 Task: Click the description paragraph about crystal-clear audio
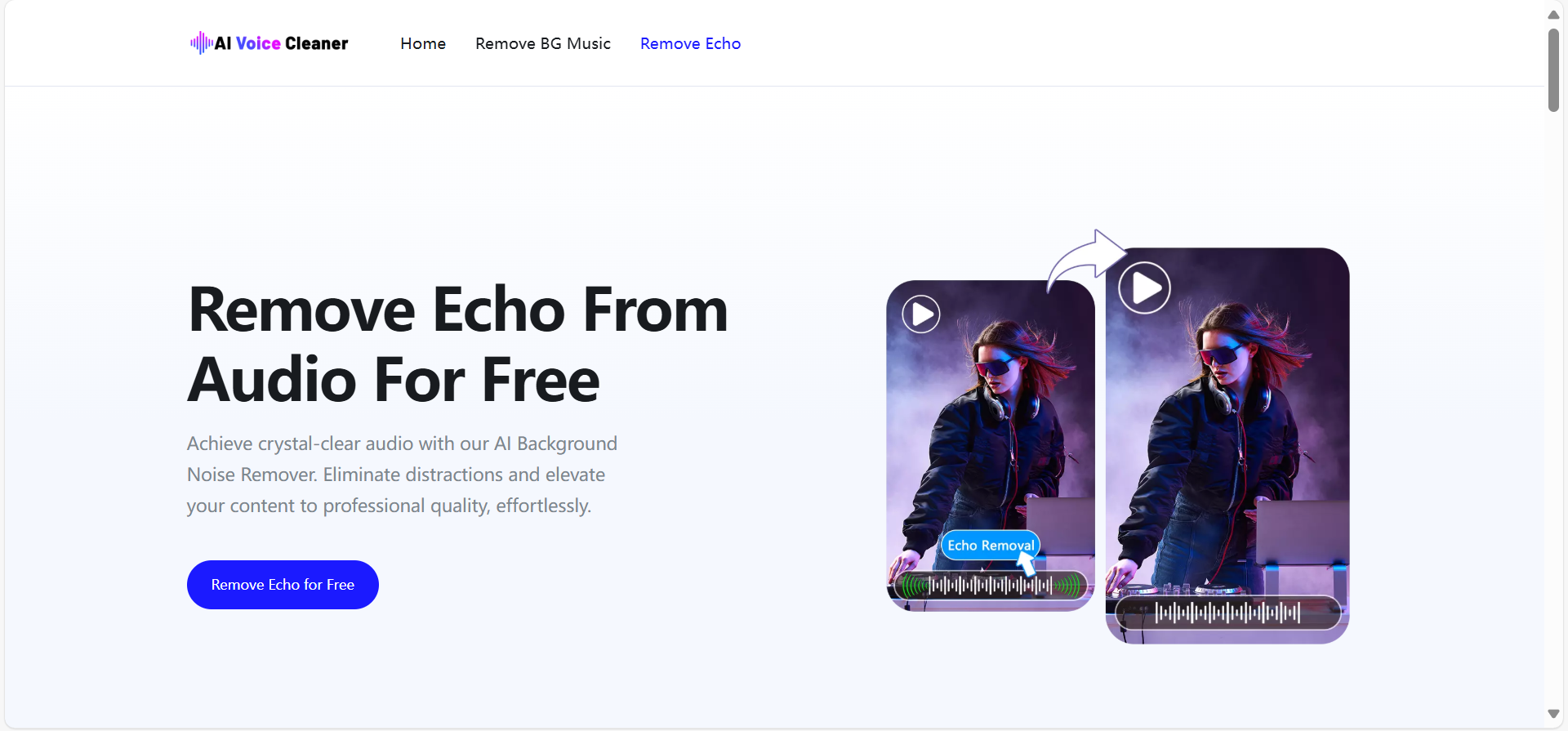(x=402, y=475)
